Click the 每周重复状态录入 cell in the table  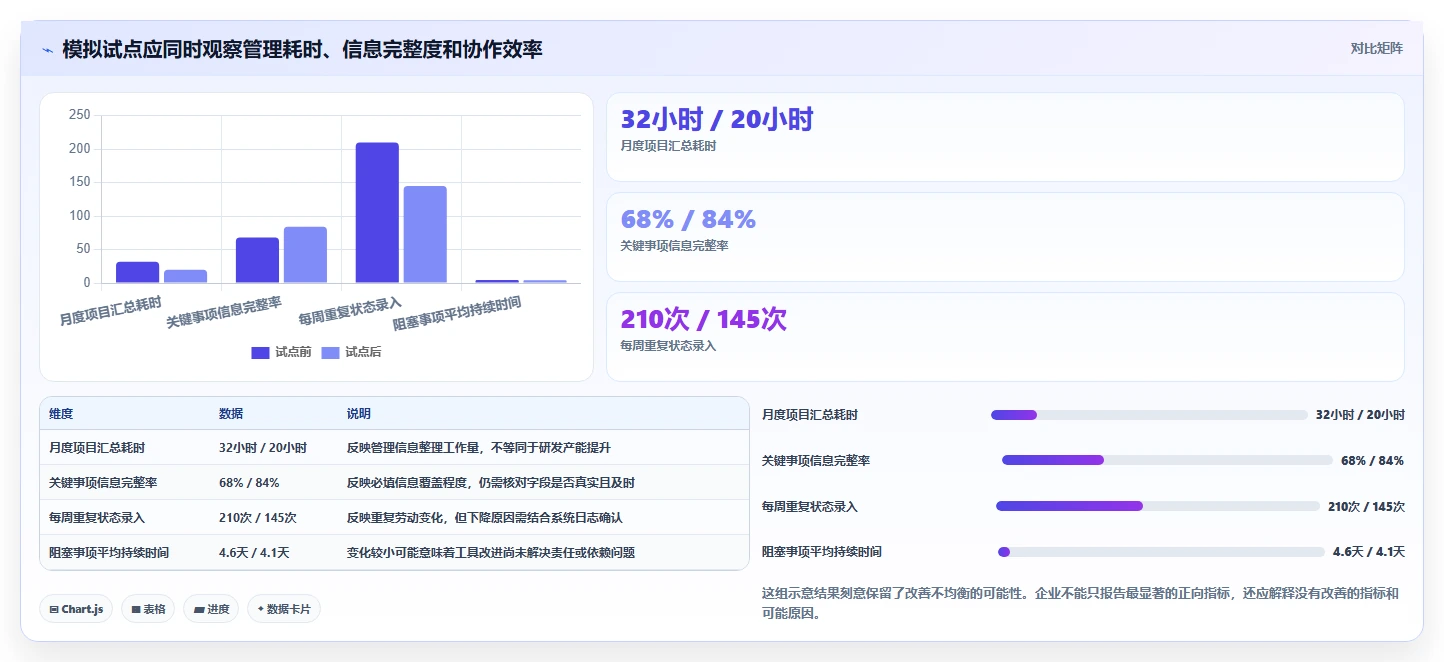pyautogui.click(x=97, y=518)
